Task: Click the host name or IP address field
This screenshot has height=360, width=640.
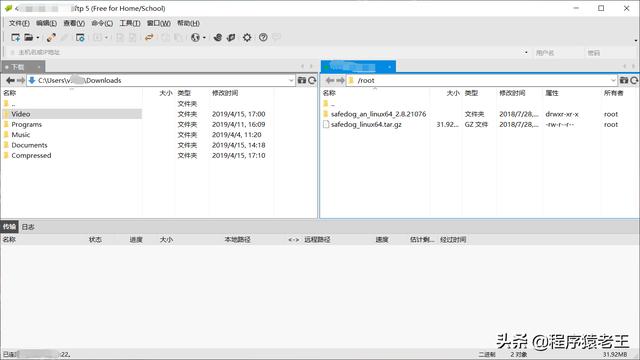Action: point(265,52)
